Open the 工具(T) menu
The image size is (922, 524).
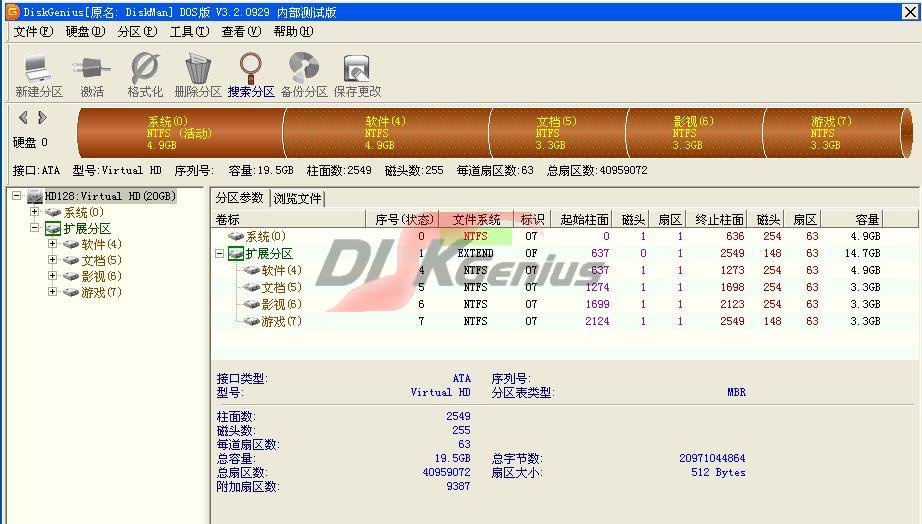[189, 31]
